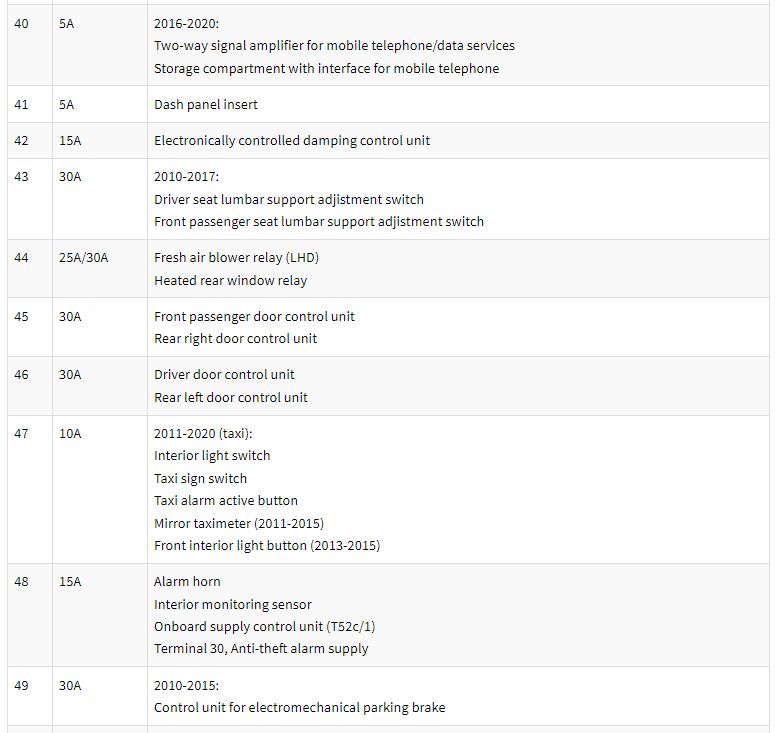777x733 pixels.
Task: Click 'Rear right door control unit' text
Action: coord(235,338)
